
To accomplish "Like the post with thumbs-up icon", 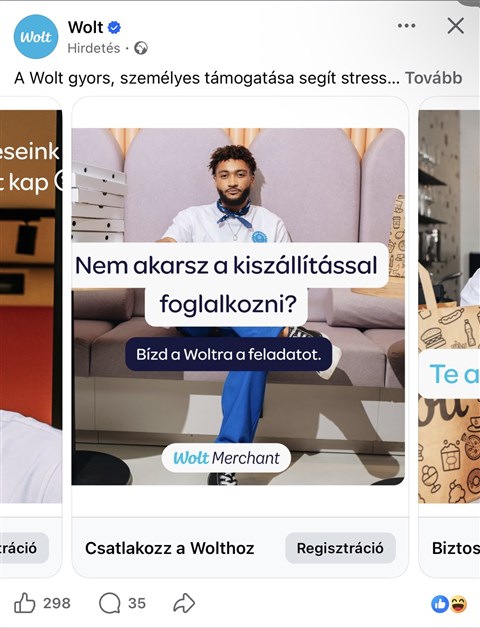I will tap(25, 603).
